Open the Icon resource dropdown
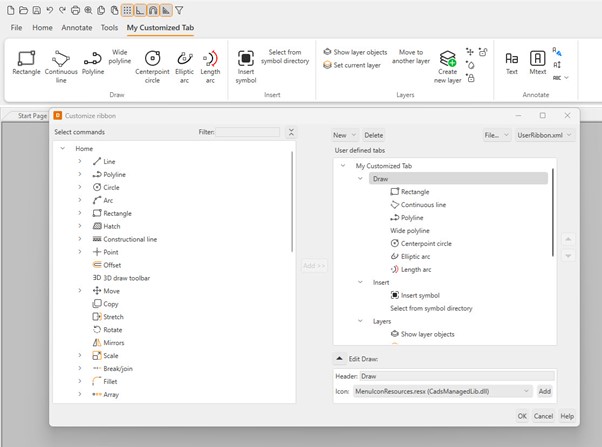The image size is (602, 447). tap(527, 392)
